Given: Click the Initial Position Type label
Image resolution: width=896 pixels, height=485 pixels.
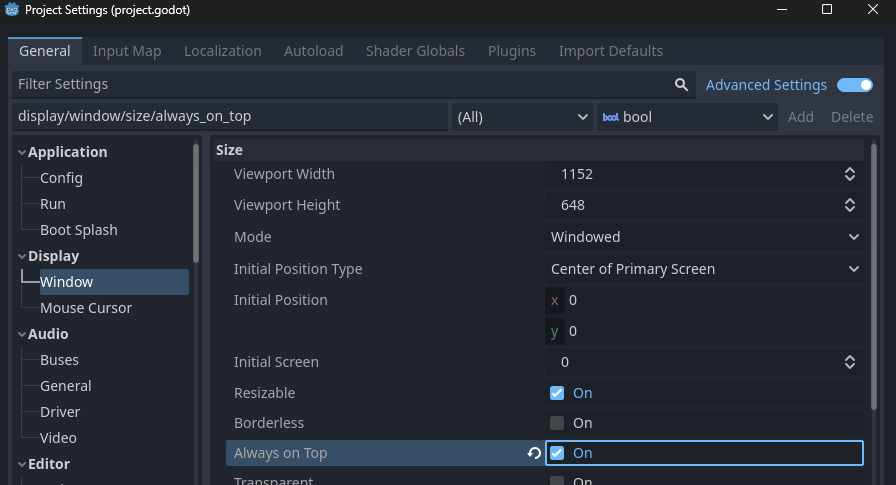Looking at the screenshot, I should coord(298,269).
